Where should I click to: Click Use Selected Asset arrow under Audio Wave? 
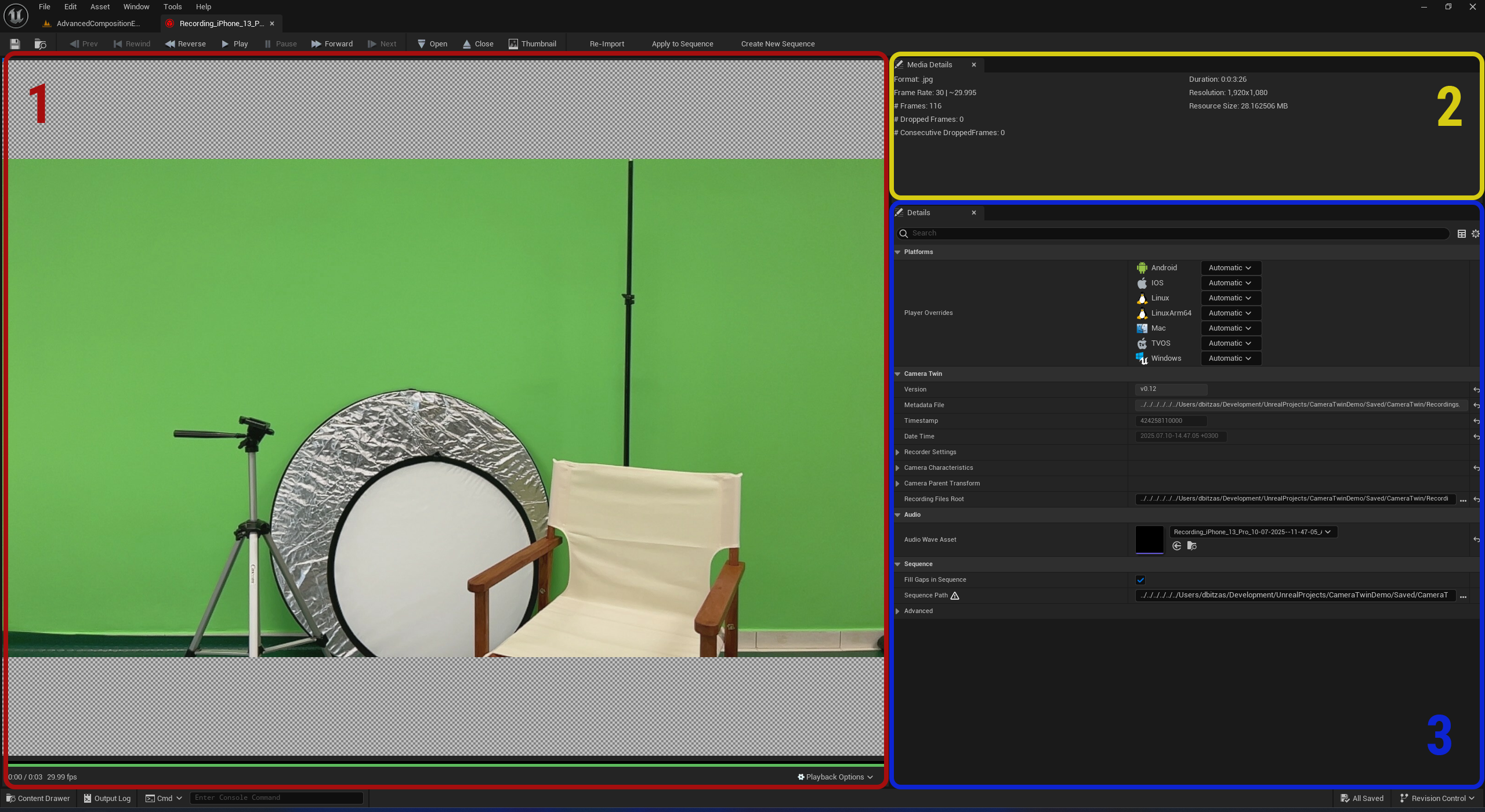pos(1176,546)
